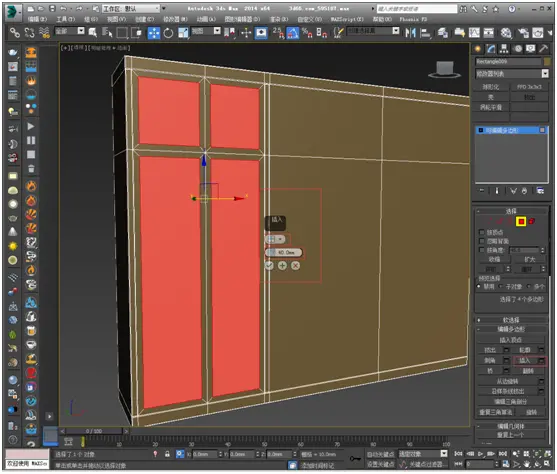557x474 pixels.
Task: Open the Extrude settings box
Action: [507, 350]
